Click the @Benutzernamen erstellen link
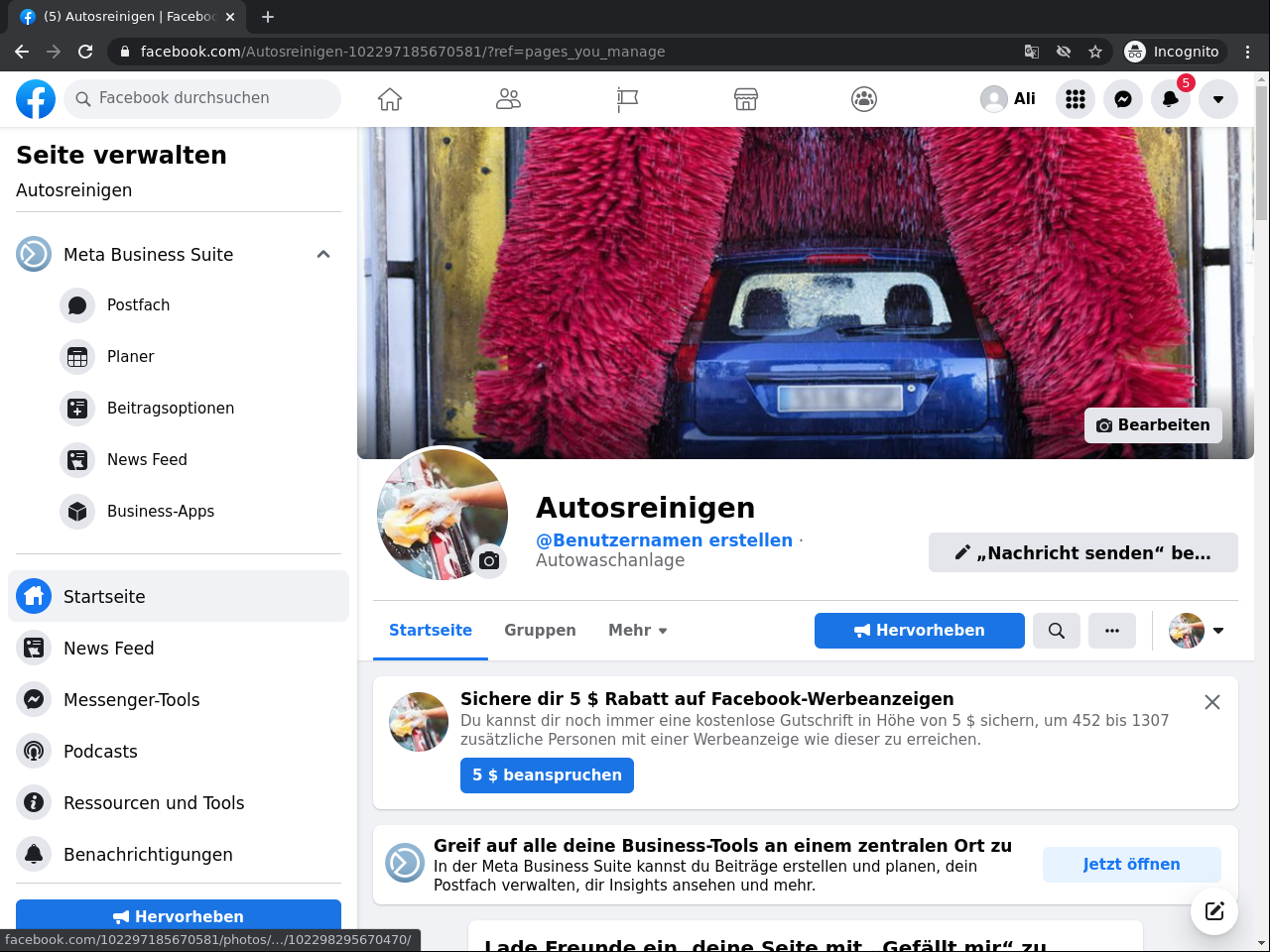Viewport: 1270px width, 952px height. [665, 540]
